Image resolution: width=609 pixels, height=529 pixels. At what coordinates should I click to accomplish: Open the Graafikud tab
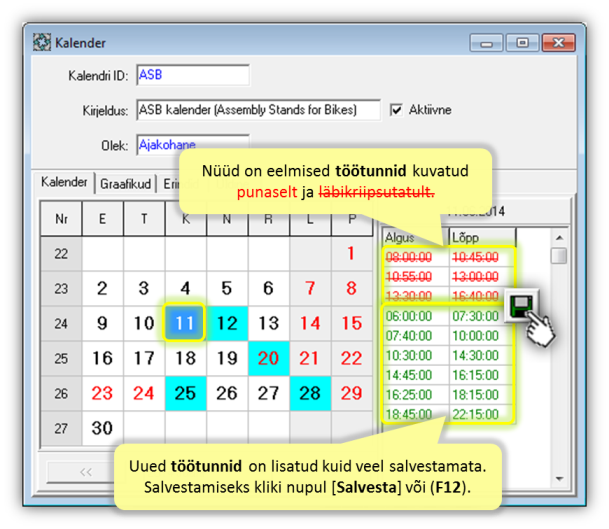125,184
